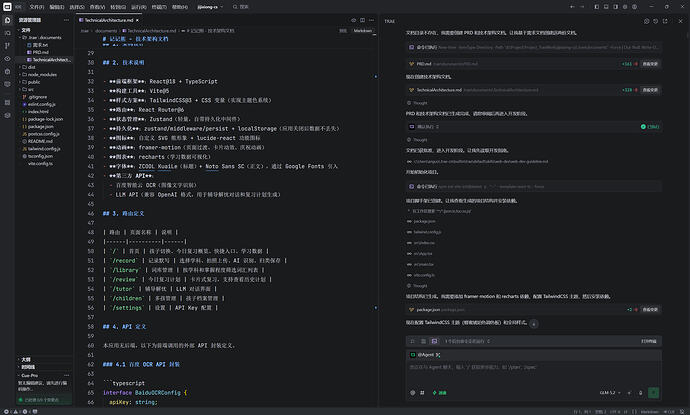Open Explorer panel more-actions ellipsis
Image resolution: width=690 pixels, height=415 pixels.
[x=66, y=20]
